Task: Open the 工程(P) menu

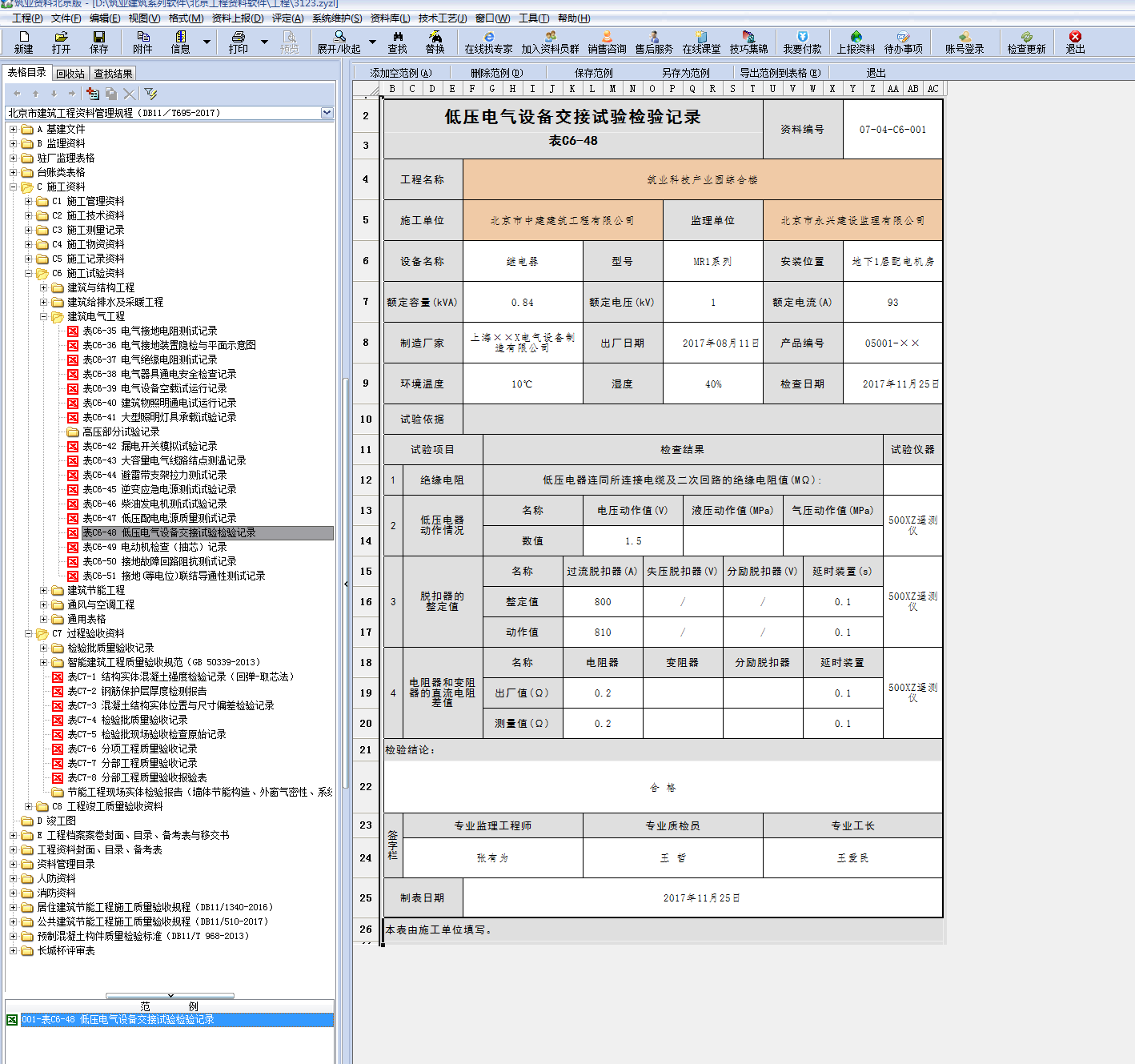Action: click(27, 18)
